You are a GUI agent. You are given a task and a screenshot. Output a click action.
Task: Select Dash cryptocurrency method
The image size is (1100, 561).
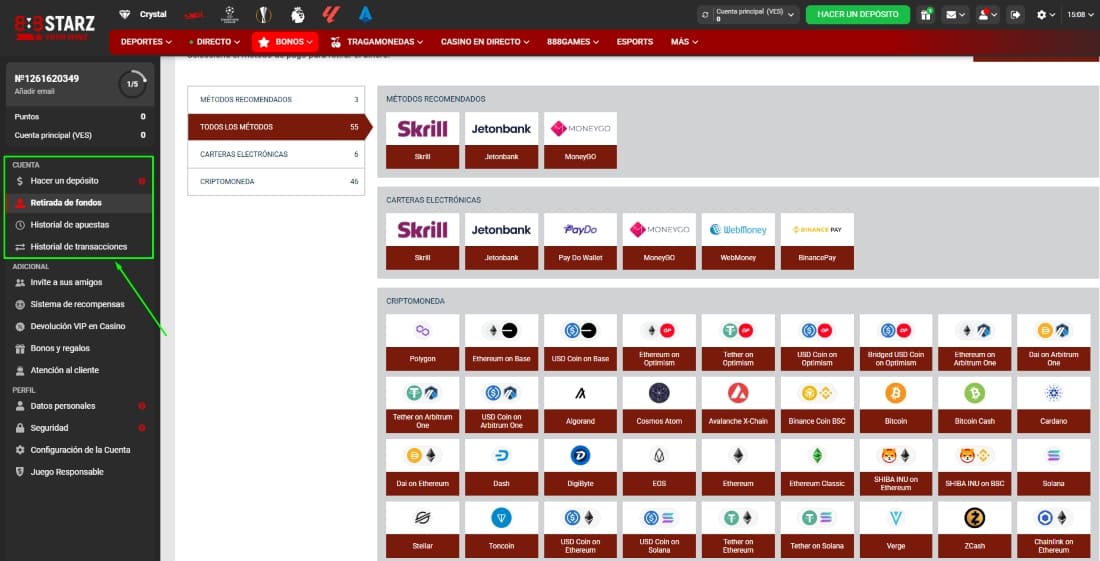501,467
